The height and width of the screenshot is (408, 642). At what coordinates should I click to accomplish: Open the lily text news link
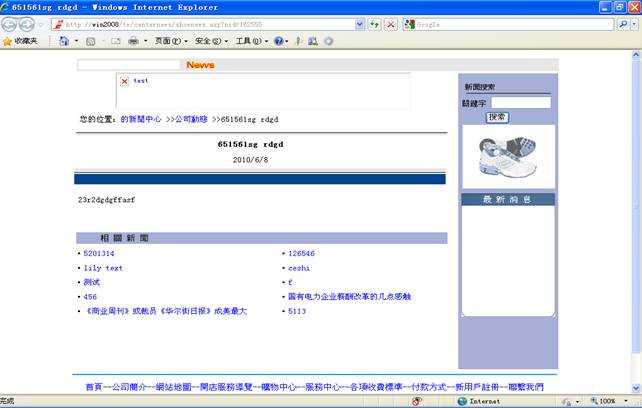pyautogui.click(x=103, y=268)
